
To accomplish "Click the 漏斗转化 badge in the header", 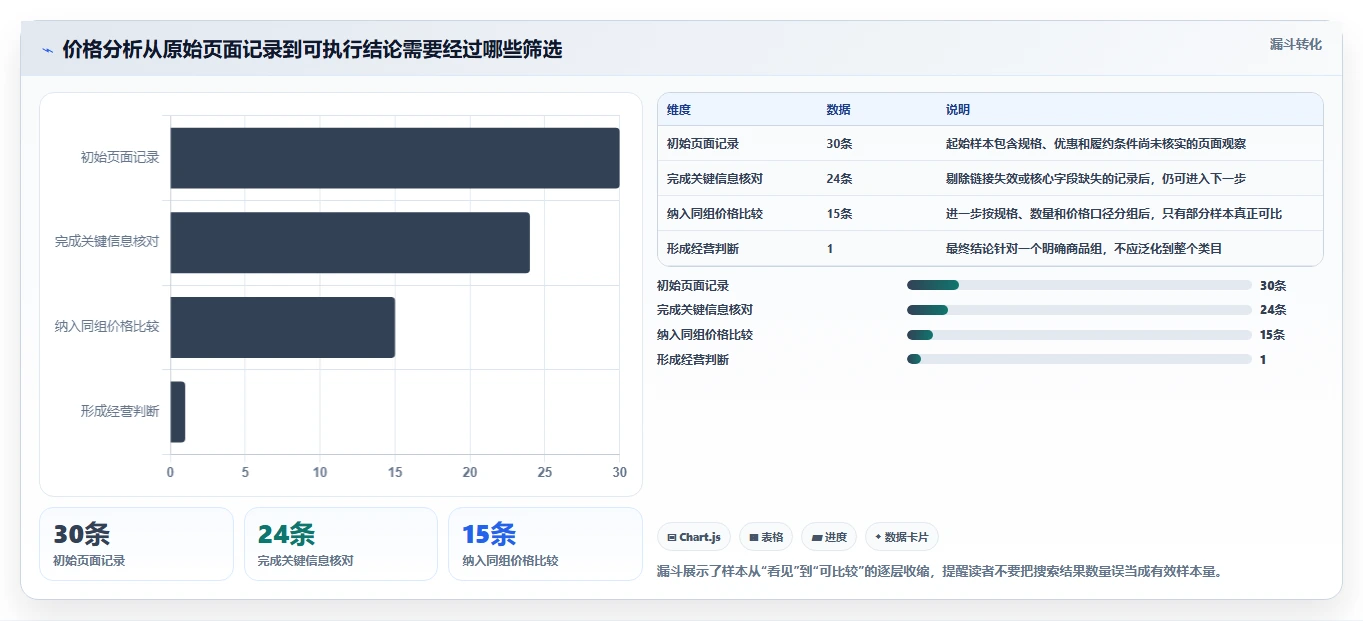I will click(x=1296, y=44).
